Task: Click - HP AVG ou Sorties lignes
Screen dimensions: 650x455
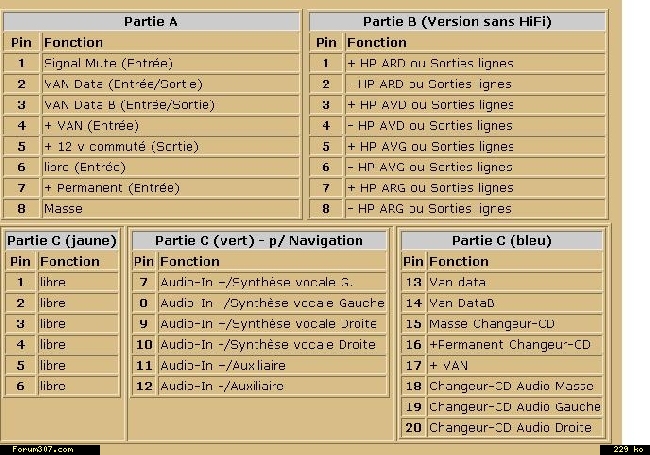Action: (475, 167)
